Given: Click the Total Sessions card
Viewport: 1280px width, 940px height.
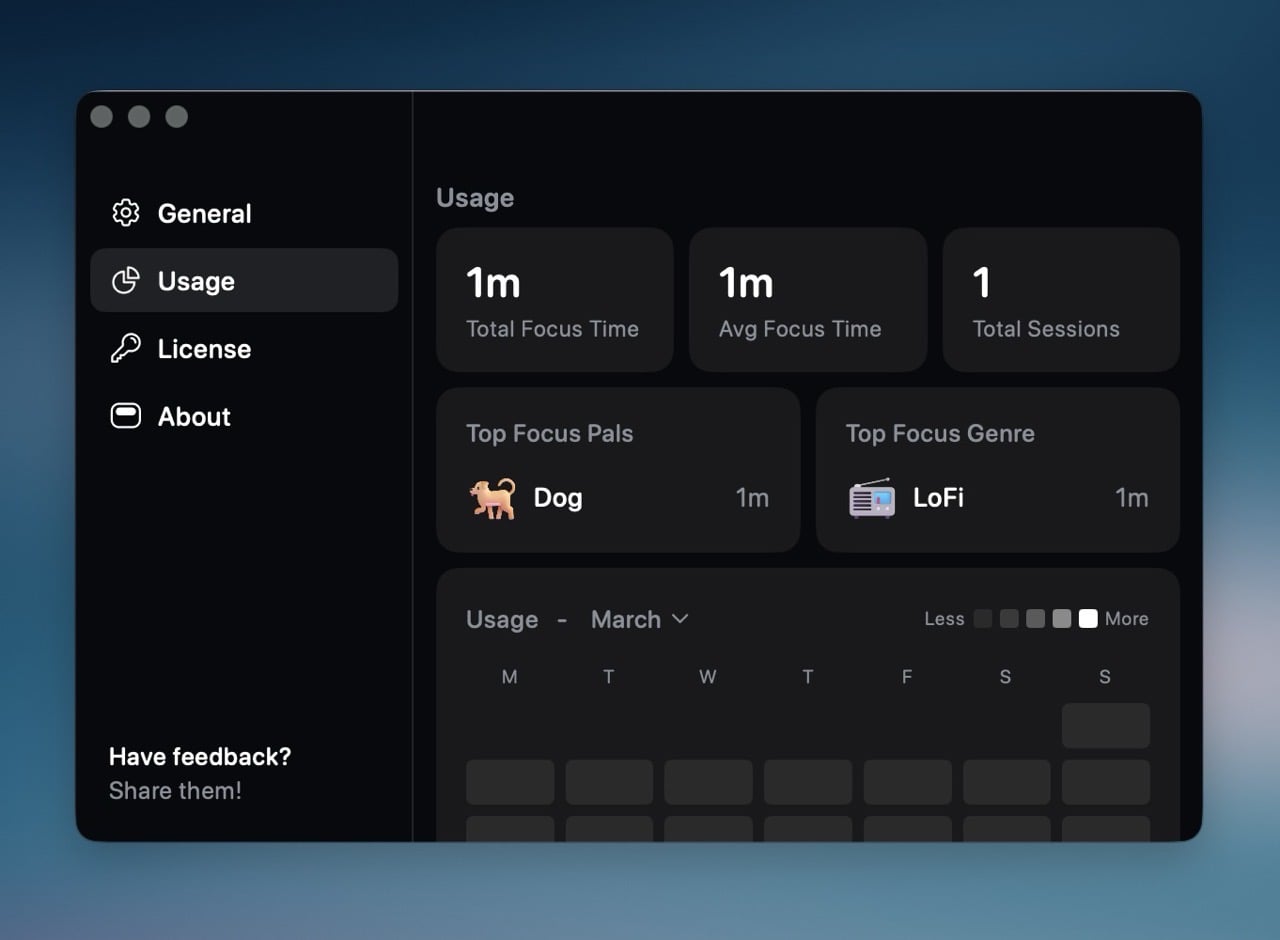Looking at the screenshot, I should 1060,300.
